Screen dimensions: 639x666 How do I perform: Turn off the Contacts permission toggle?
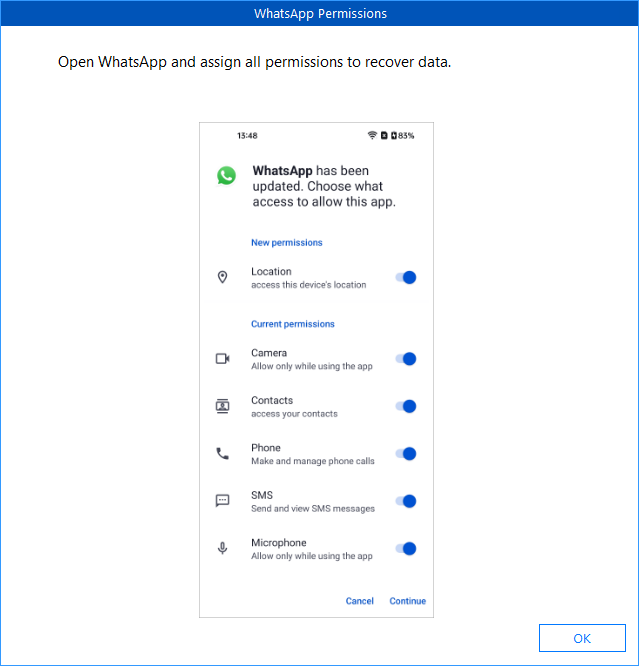coord(405,406)
